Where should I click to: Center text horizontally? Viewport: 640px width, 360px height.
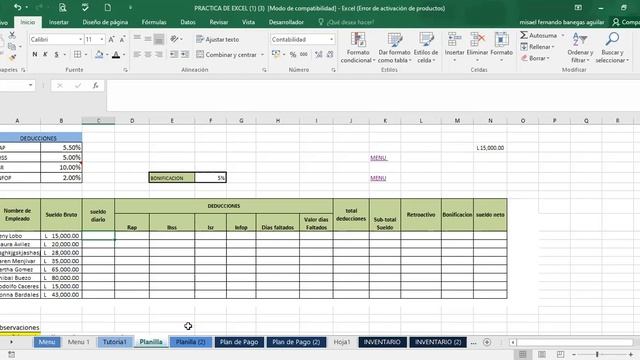pos(148,54)
